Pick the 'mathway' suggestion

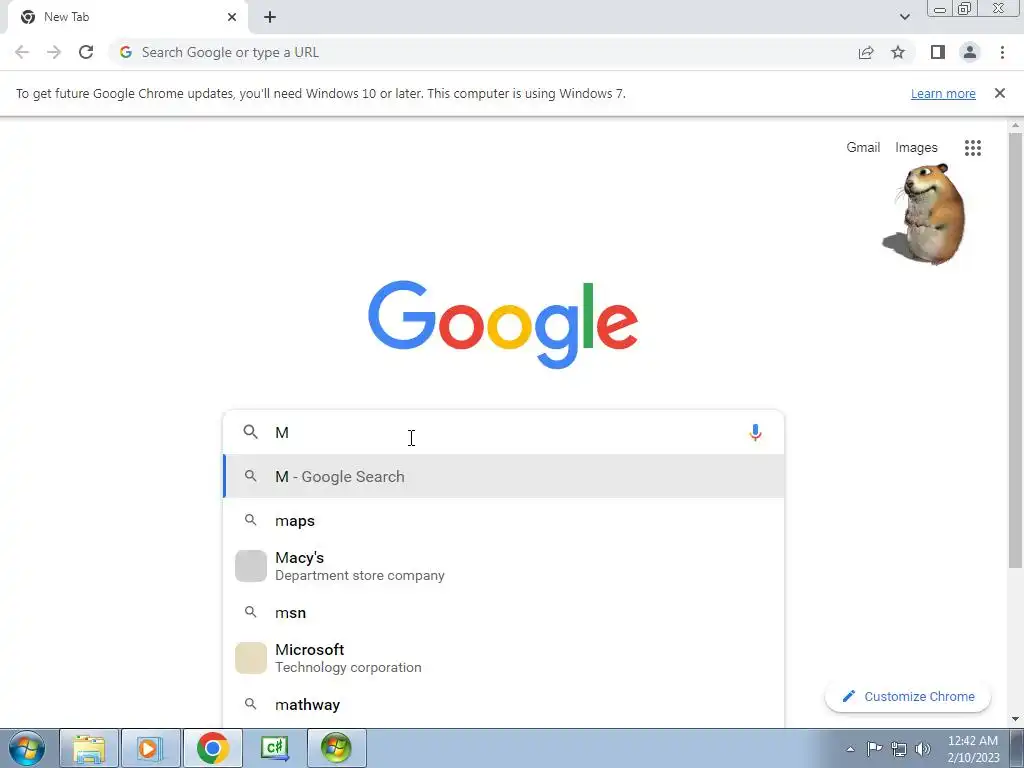504,705
